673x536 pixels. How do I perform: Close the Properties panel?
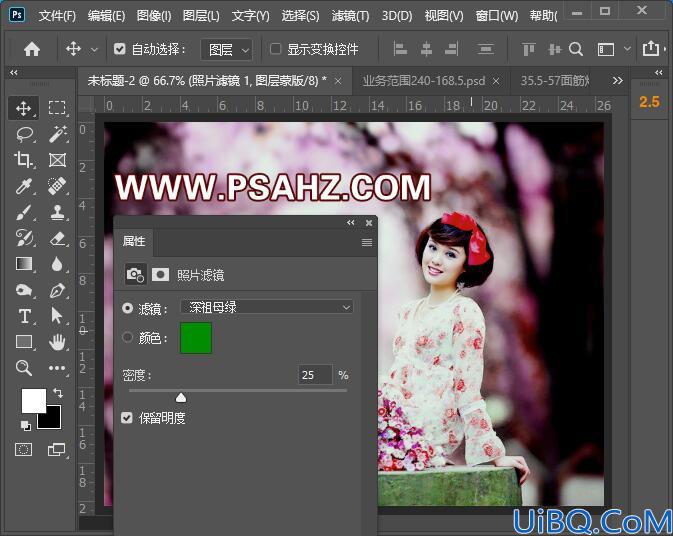tap(369, 222)
